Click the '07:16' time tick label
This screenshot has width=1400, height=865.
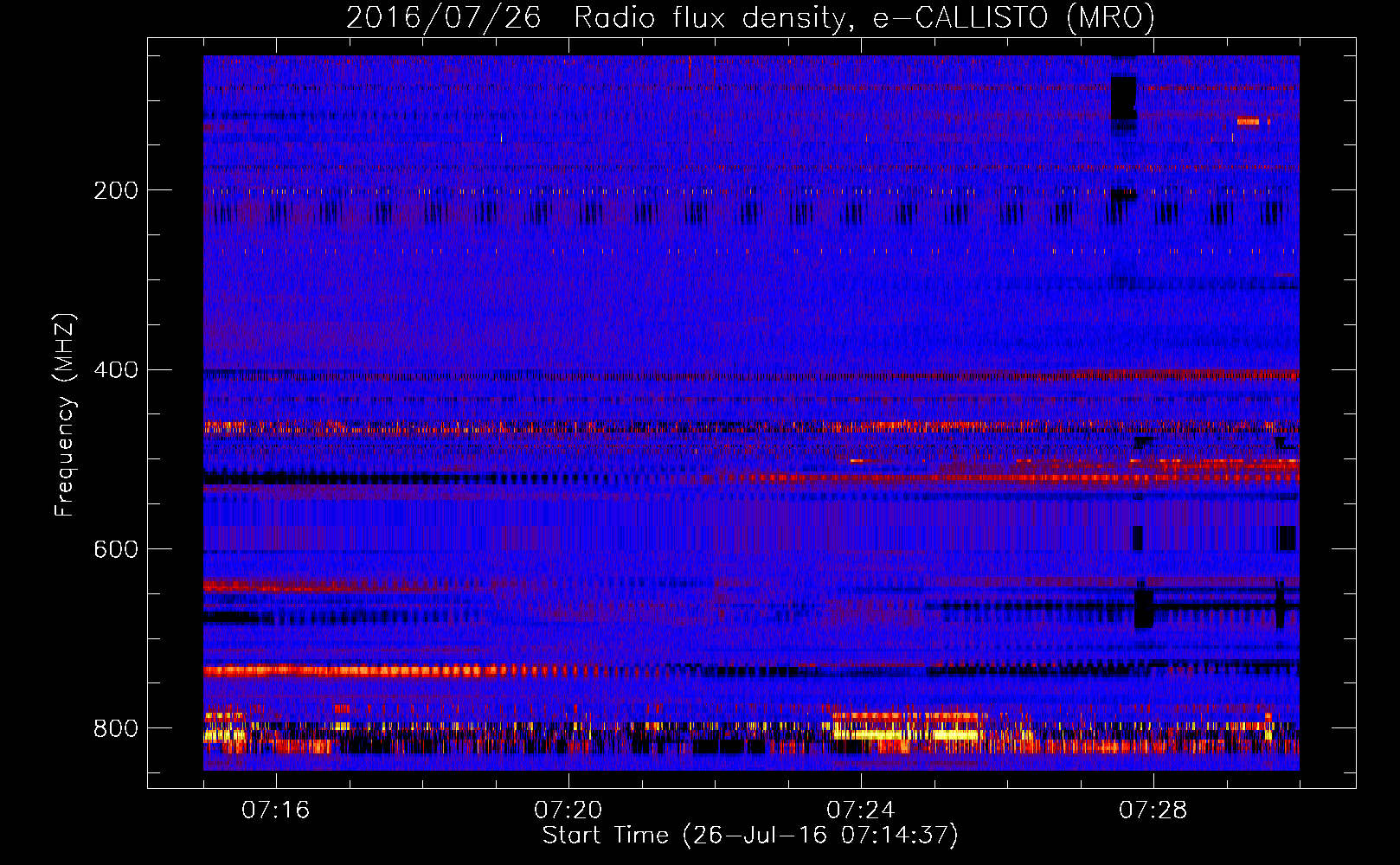276,811
